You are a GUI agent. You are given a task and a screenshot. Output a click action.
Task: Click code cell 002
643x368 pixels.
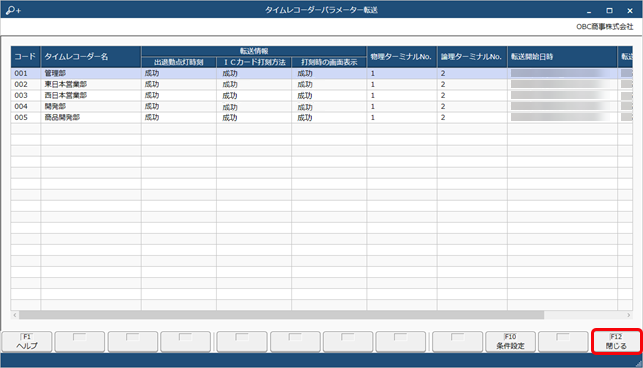click(x=25, y=85)
